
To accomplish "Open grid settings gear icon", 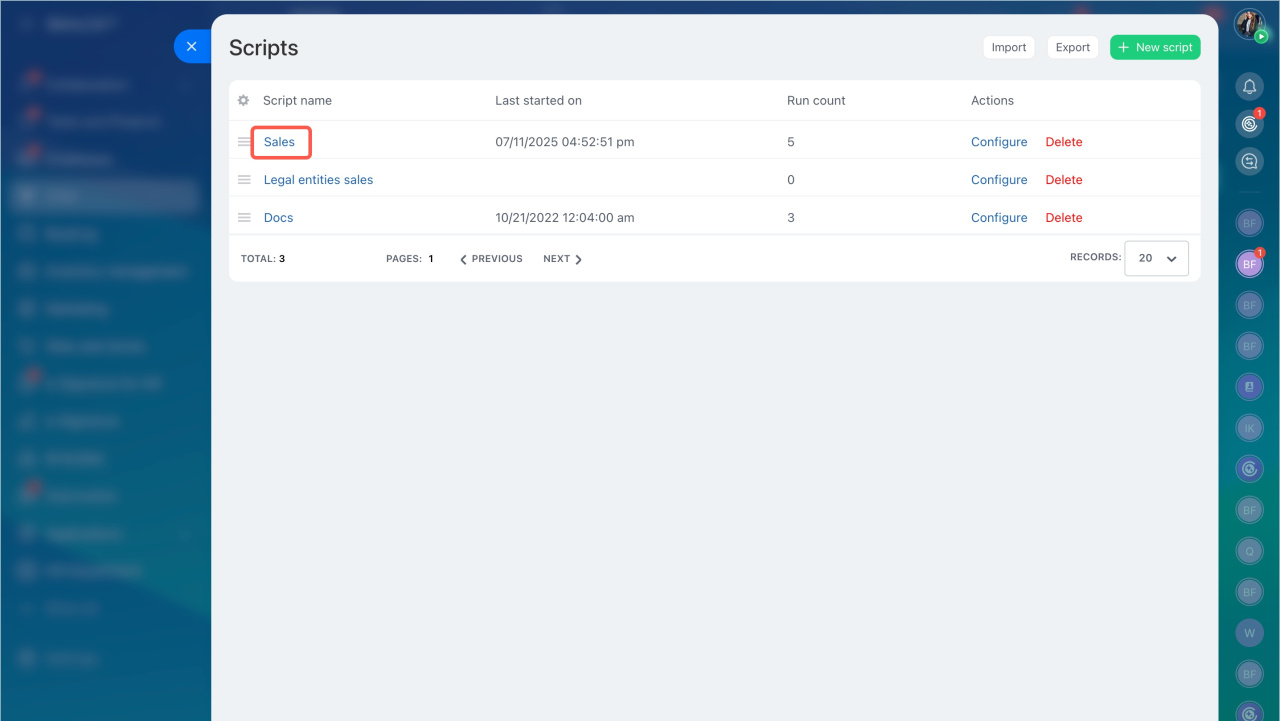I will pyautogui.click(x=243, y=101).
